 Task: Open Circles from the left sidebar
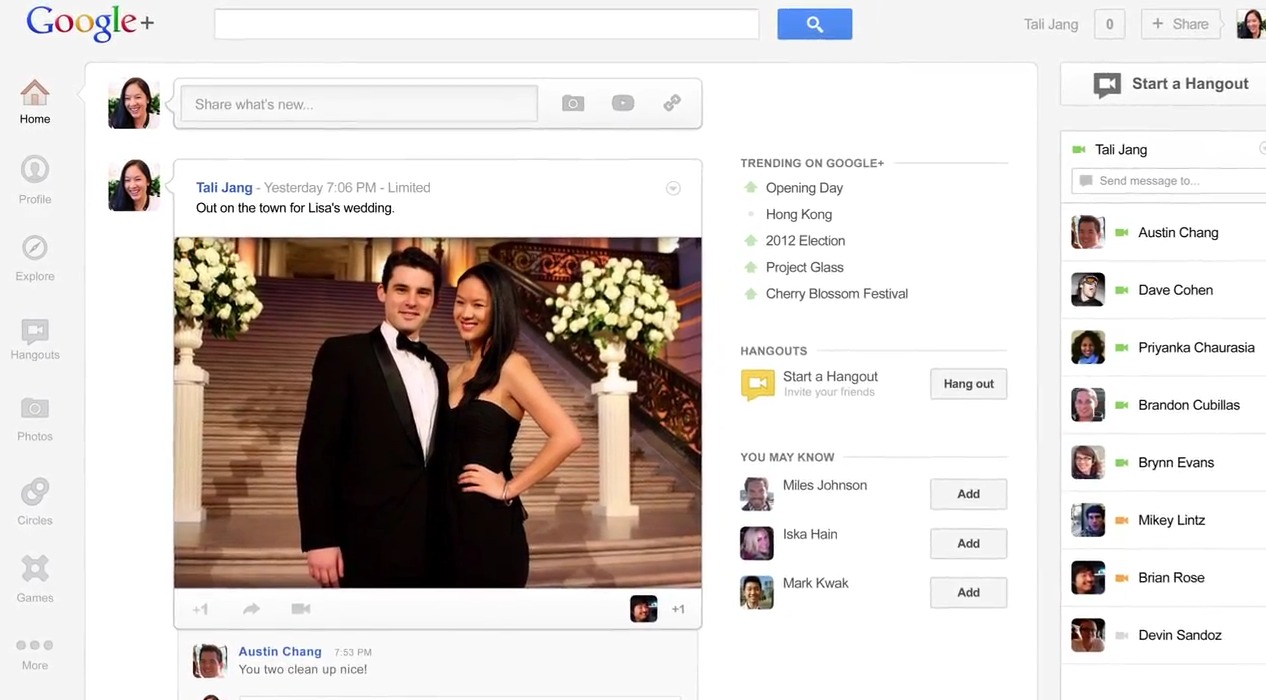tap(35, 502)
